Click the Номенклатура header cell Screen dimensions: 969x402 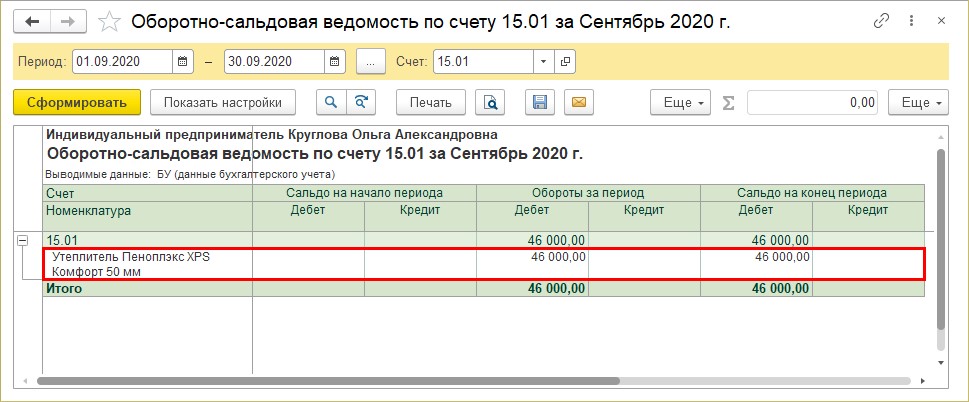pos(148,216)
